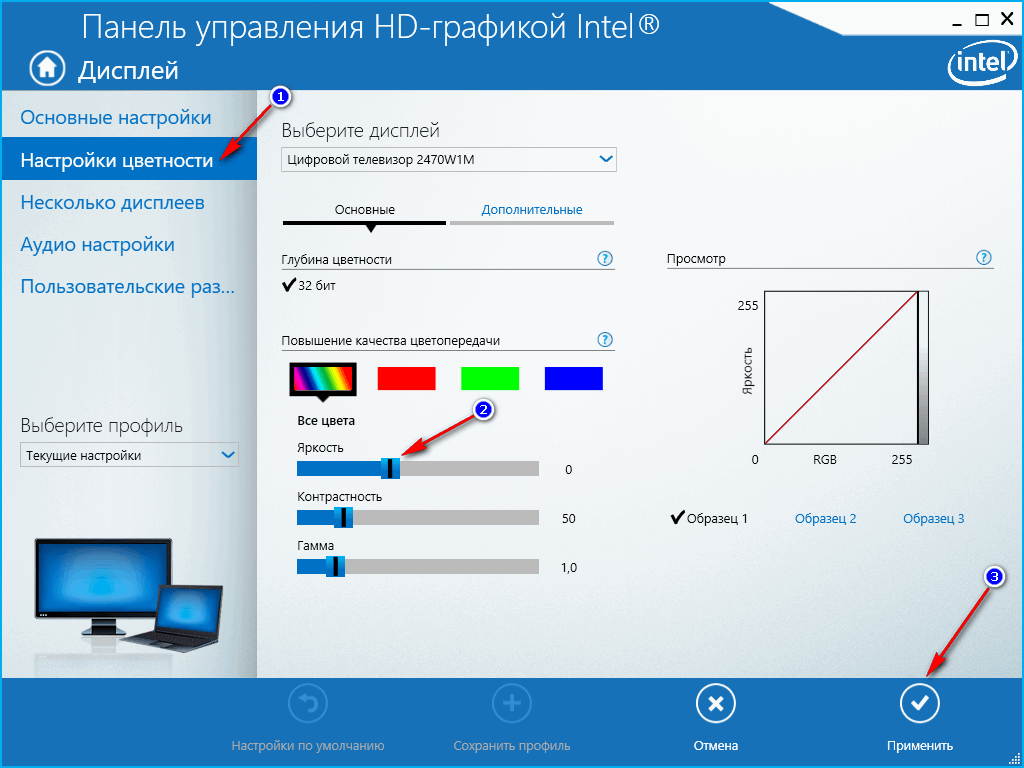1024x768 pixels.
Task: Select the all-colors rainbow swatch
Action: 323,379
